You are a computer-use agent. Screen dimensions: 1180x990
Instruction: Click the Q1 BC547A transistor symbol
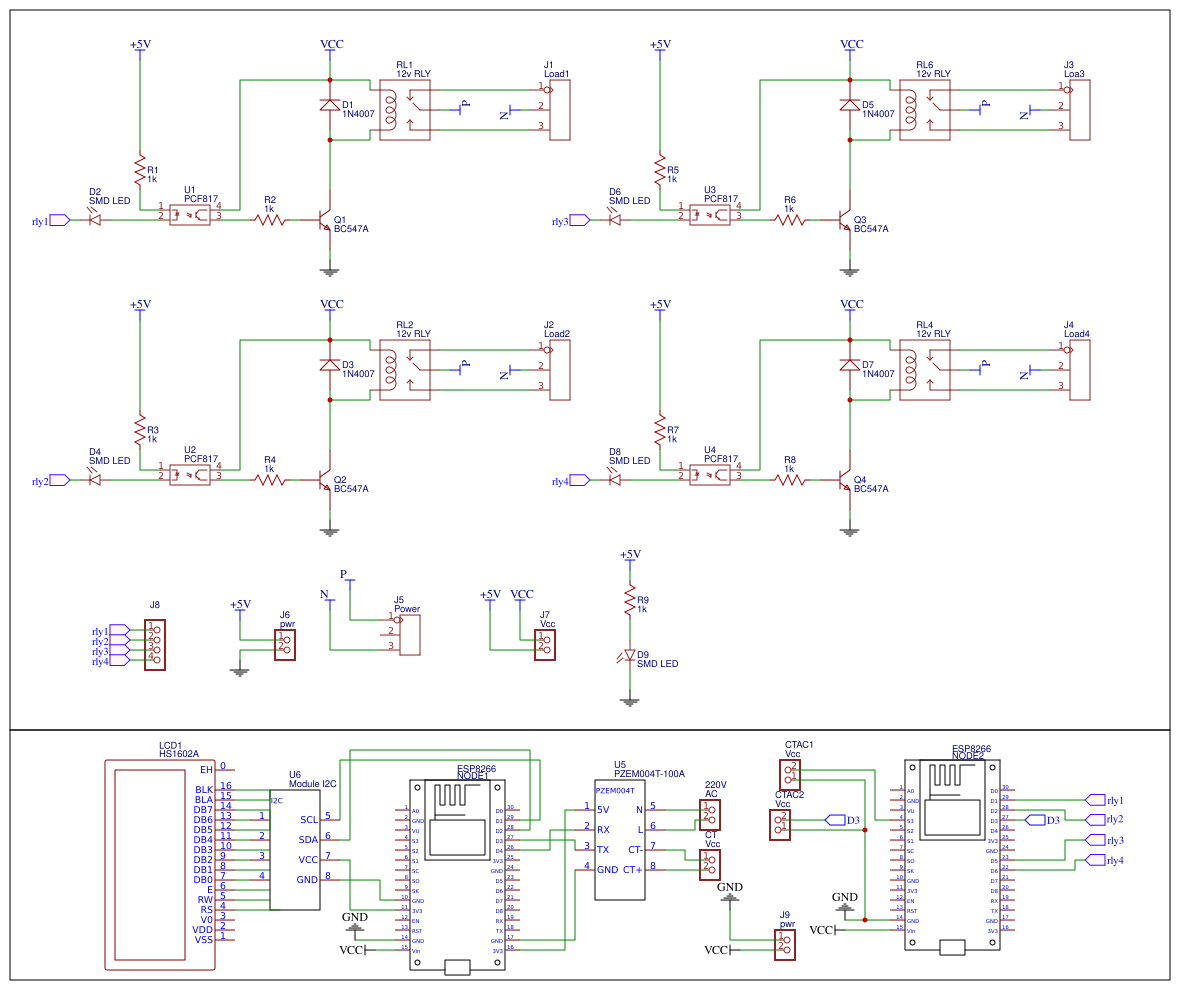(324, 221)
